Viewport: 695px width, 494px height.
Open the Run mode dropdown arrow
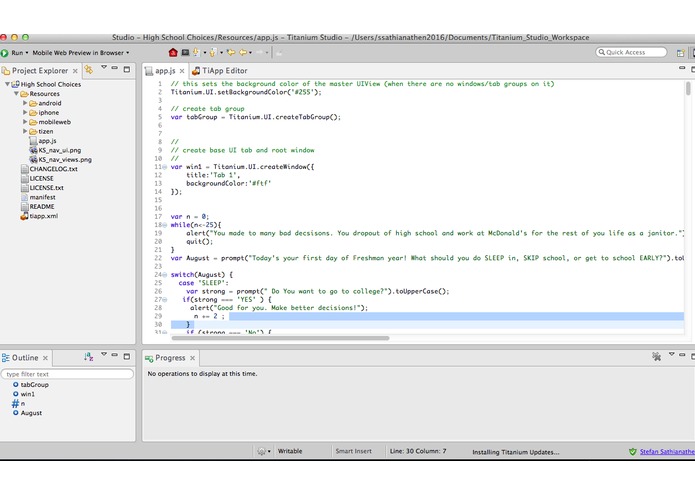[27, 53]
